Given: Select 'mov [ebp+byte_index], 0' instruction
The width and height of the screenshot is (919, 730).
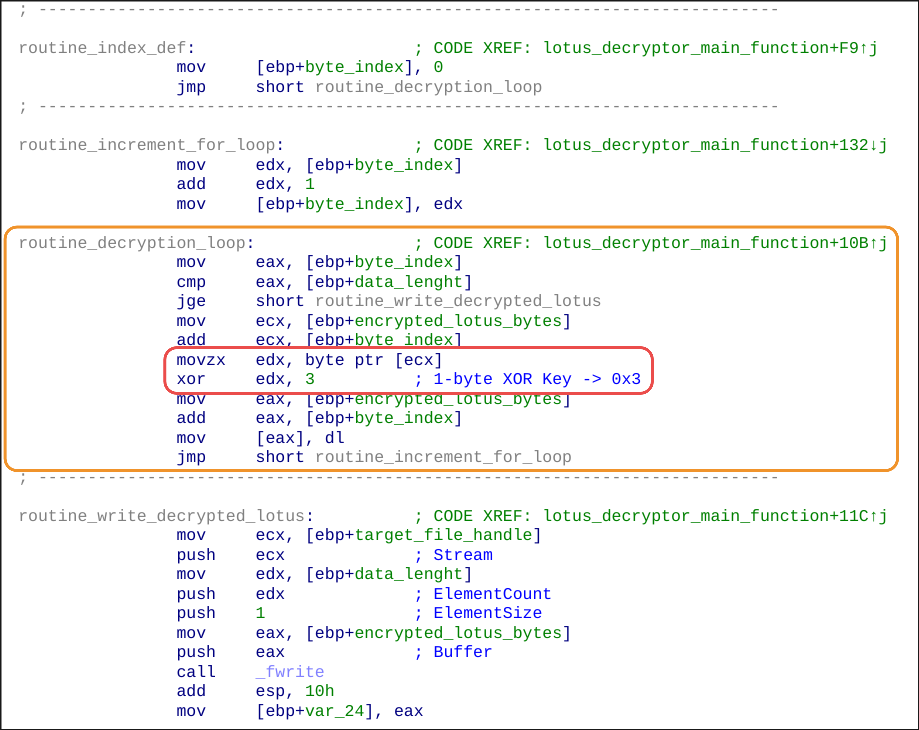Looking at the screenshot, I should click(x=309, y=67).
